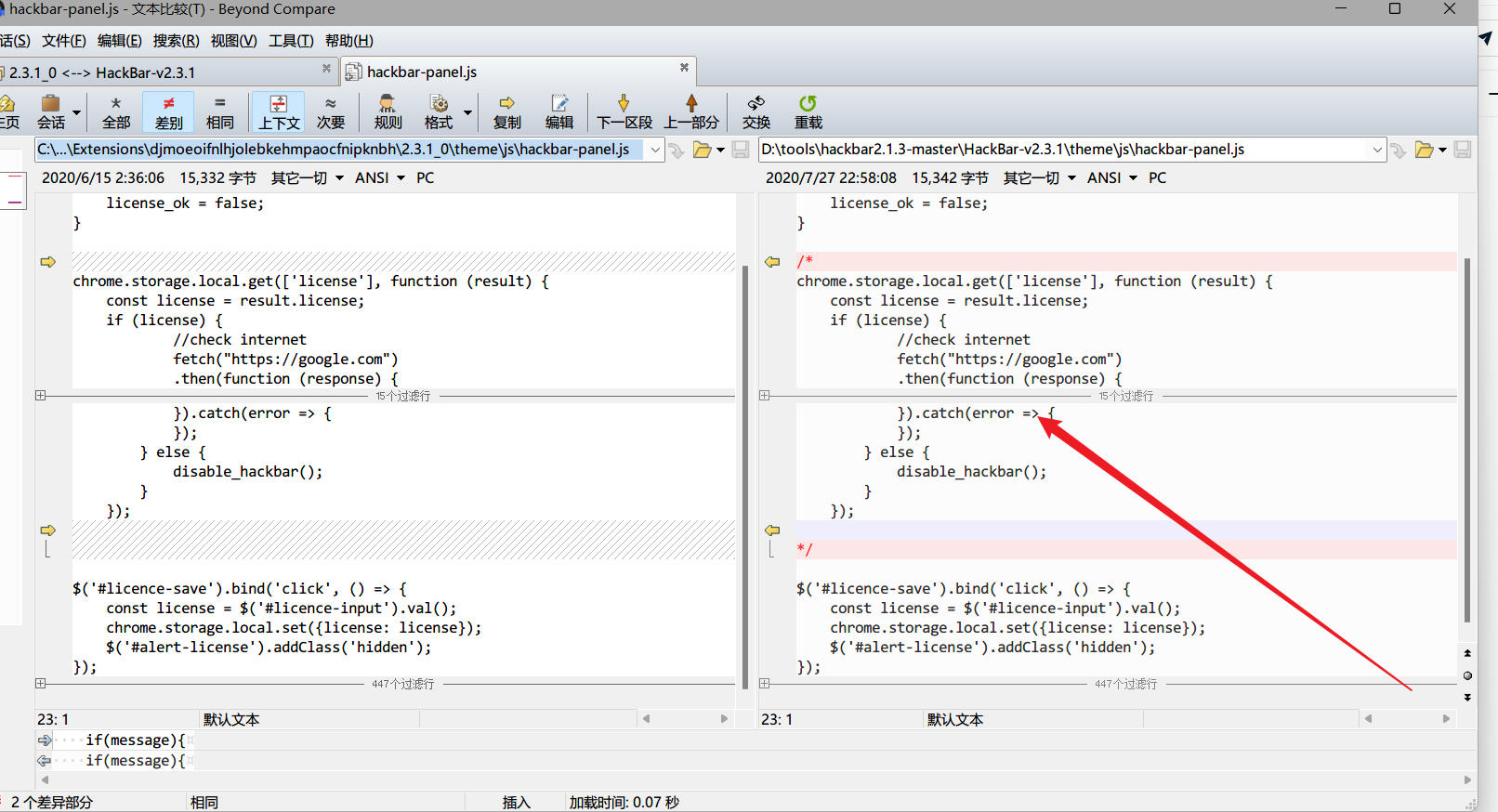This screenshot has width=1498, height=812.
Task: Click the left pane second copy-to-right arrow
Action: (48, 530)
